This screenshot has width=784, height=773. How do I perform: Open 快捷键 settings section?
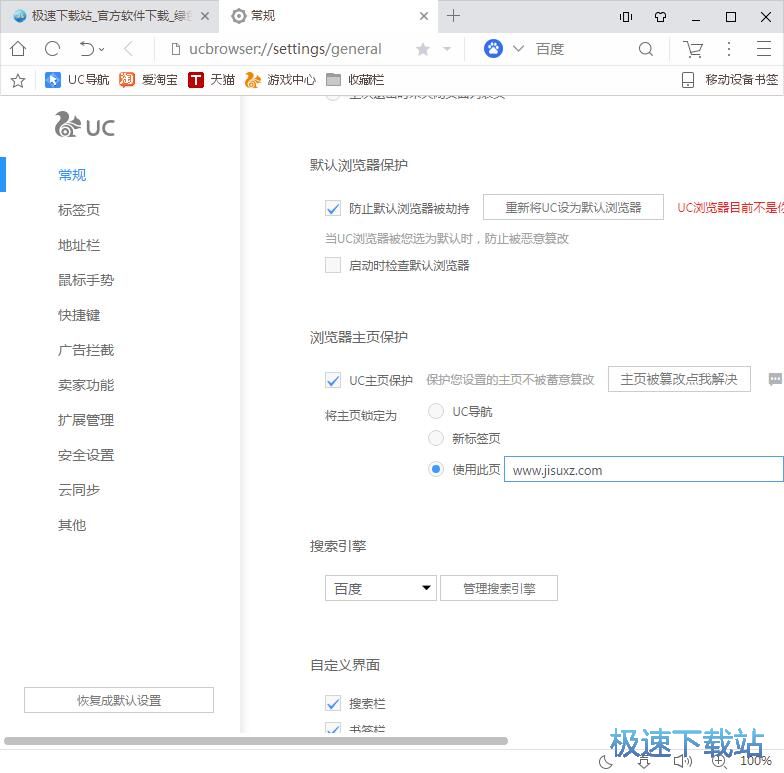(x=79, y=315)
